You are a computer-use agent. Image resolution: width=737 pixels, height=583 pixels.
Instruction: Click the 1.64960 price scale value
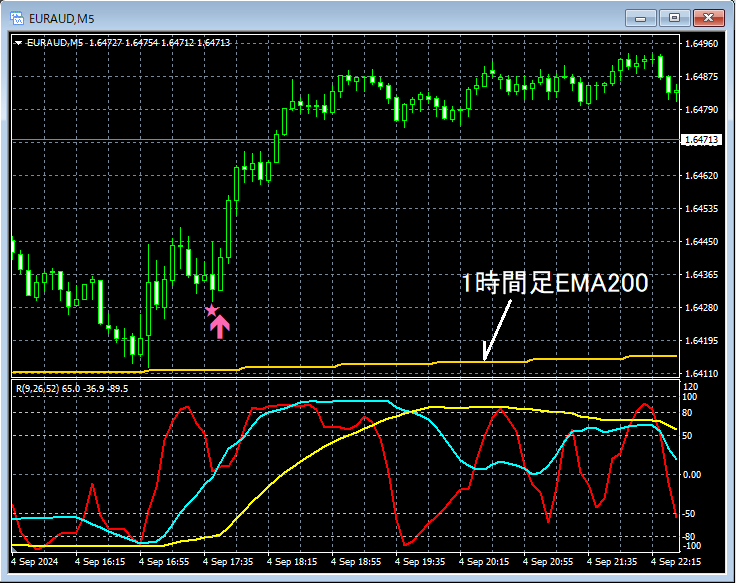701,44
